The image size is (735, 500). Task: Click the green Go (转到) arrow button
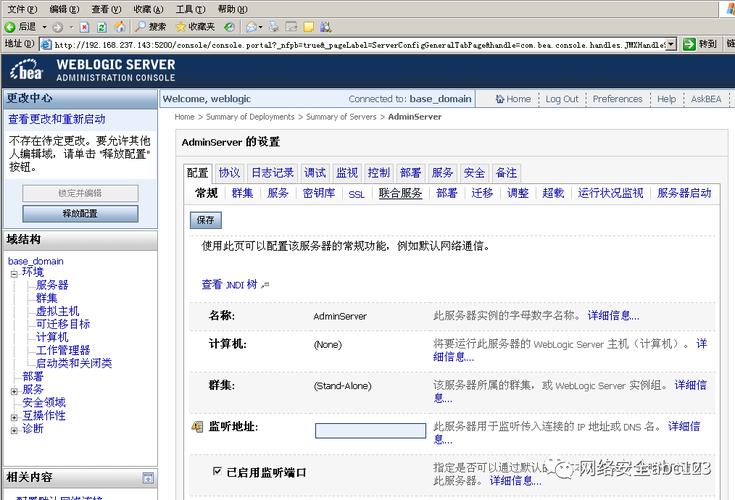pos(700,44)
